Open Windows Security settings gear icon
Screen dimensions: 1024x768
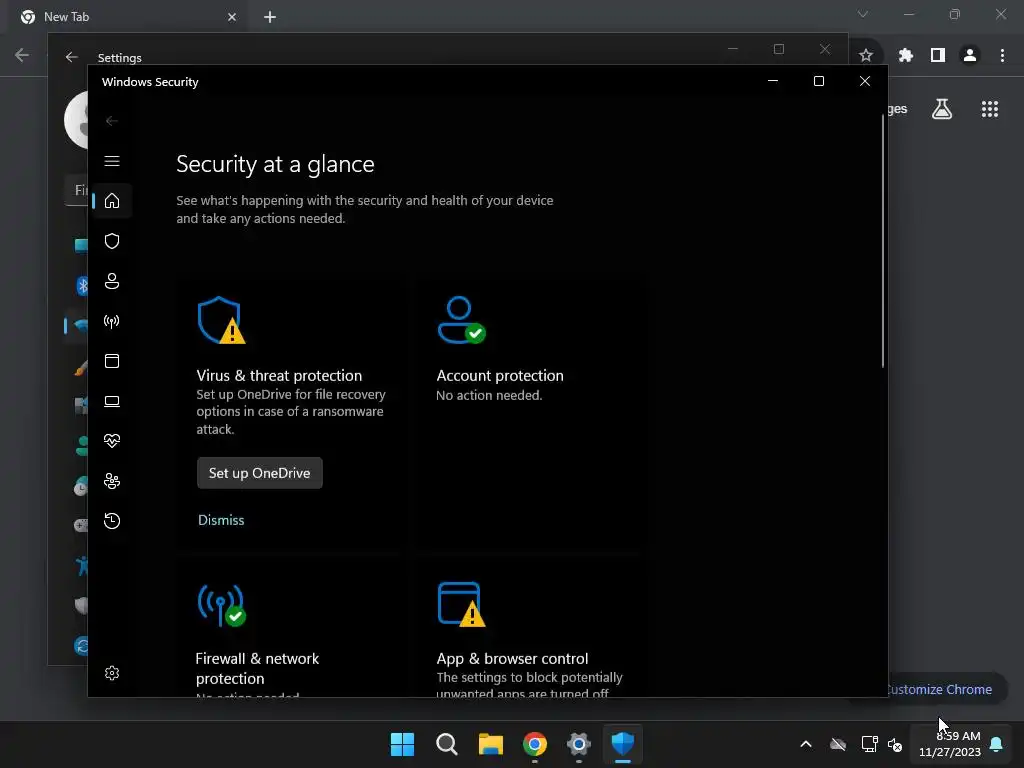(x=112, y=673)
